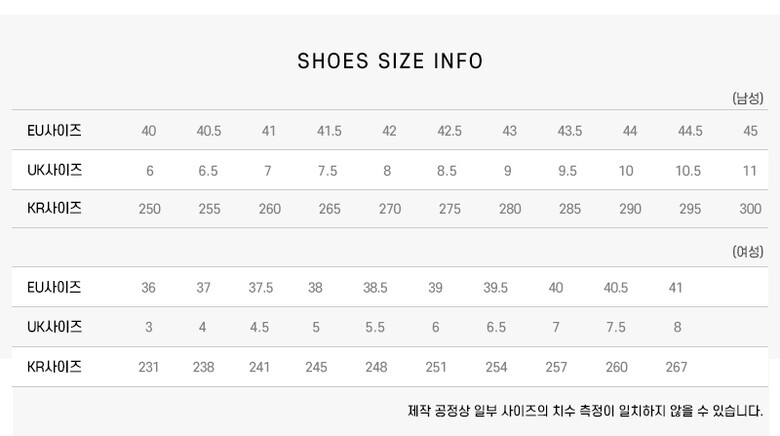Click the manufacturing disclaimer note at bottom

point(585,411)
